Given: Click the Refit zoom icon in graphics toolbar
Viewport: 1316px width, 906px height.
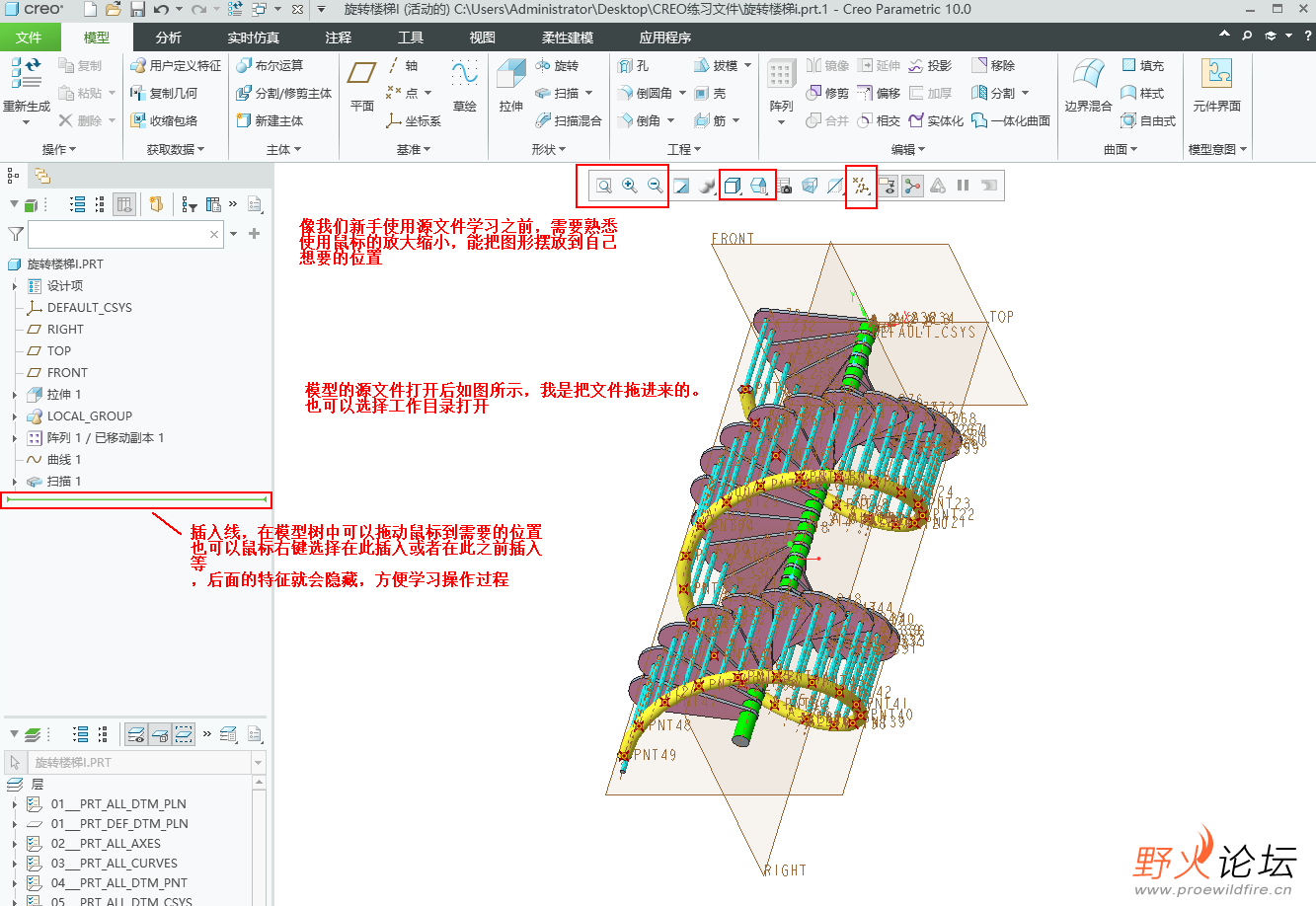Looking at the screenshot, I should click(603, 186).
